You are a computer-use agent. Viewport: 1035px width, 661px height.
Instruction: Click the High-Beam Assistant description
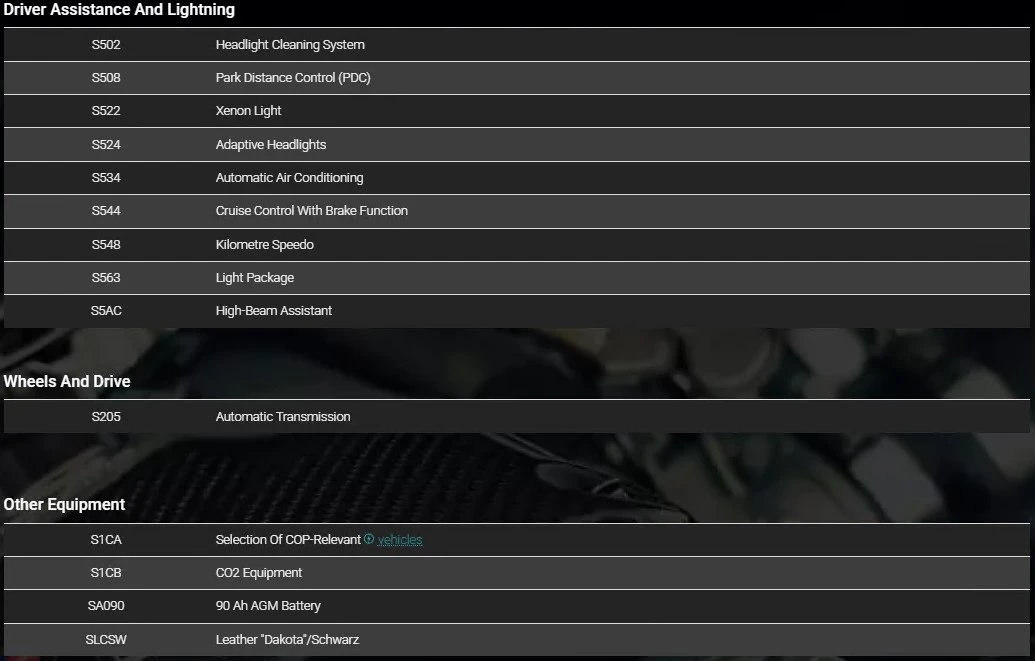(274, 310)
